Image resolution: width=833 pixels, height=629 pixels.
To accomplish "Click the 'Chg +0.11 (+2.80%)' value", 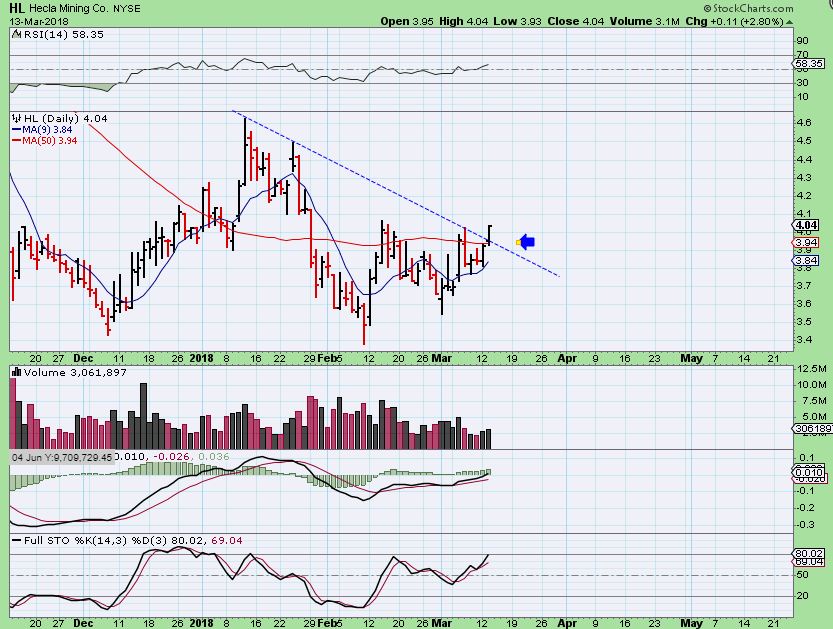I will 734,21.
